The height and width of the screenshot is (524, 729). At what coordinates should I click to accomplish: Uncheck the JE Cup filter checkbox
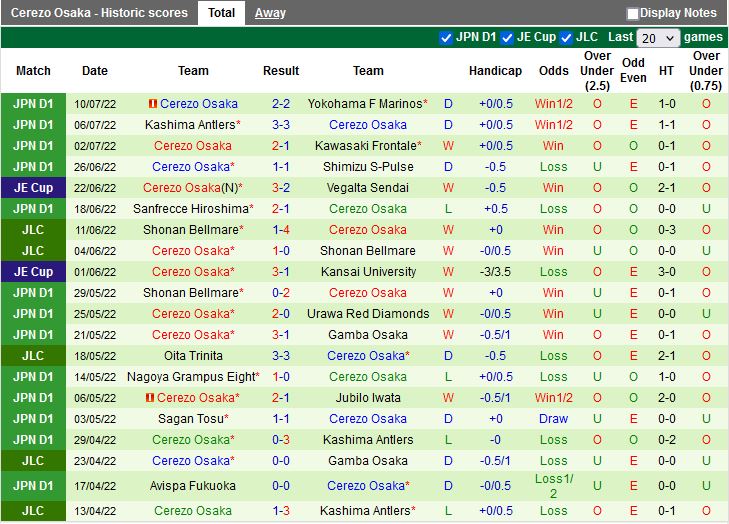pyautogui.click(x=507, y=38)
